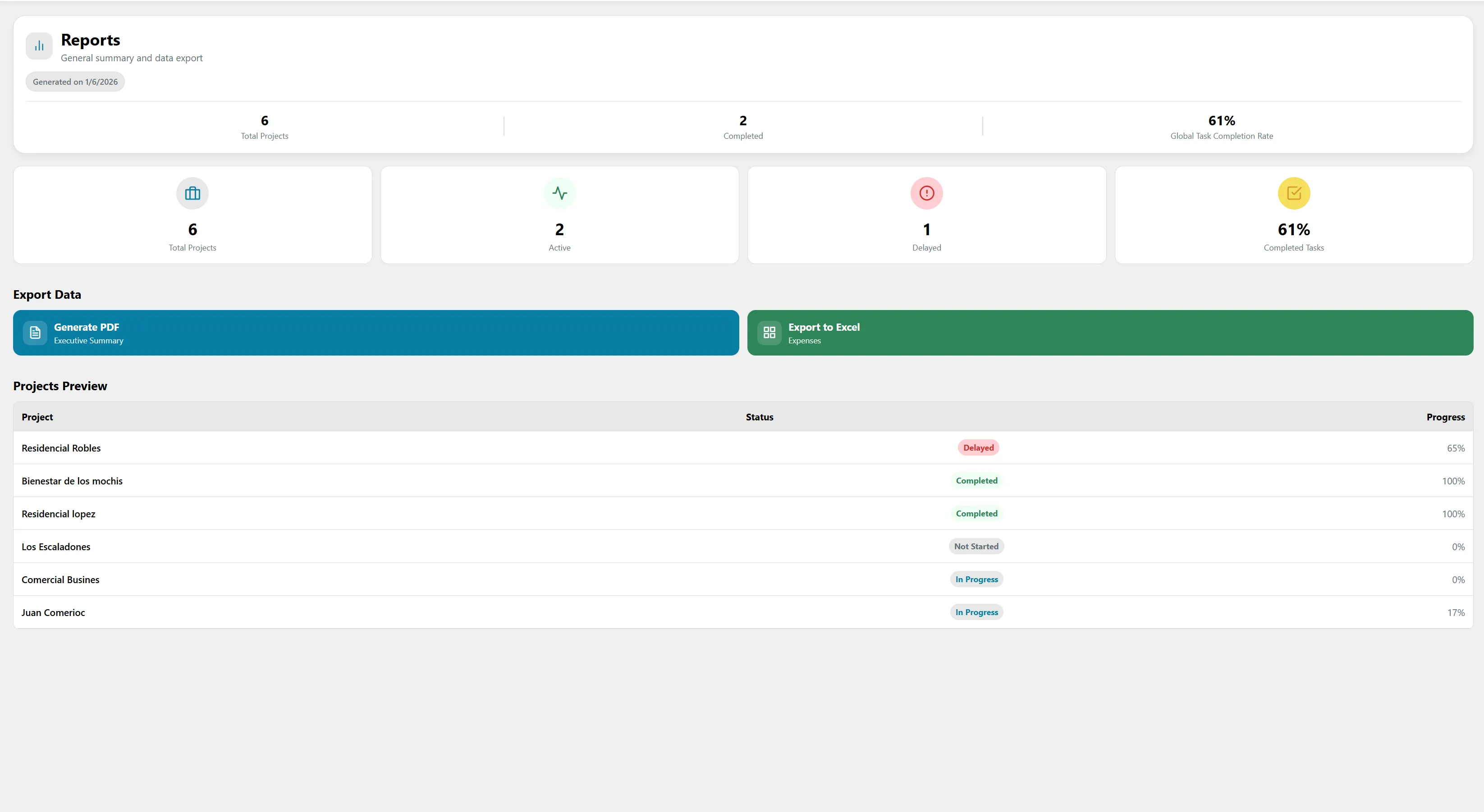Click Completed badge for Residencial lopez

click(976, 513)
